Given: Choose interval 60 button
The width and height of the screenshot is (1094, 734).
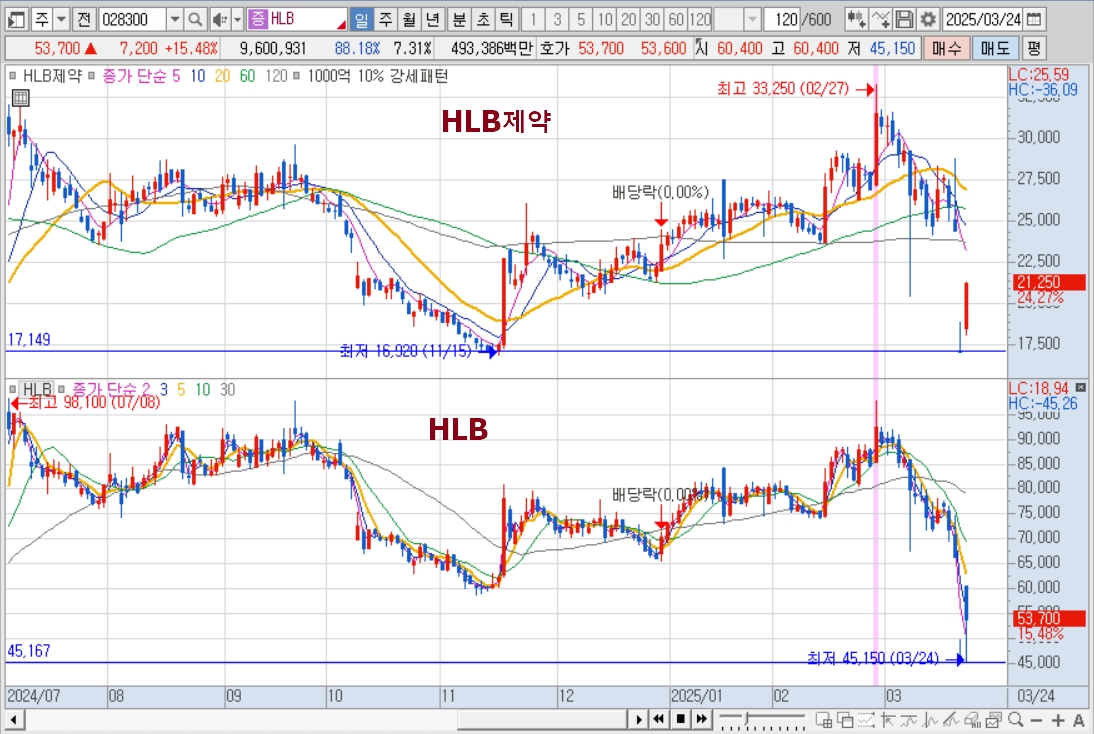Looking at the screenshot, I should [x=676, y=20].
